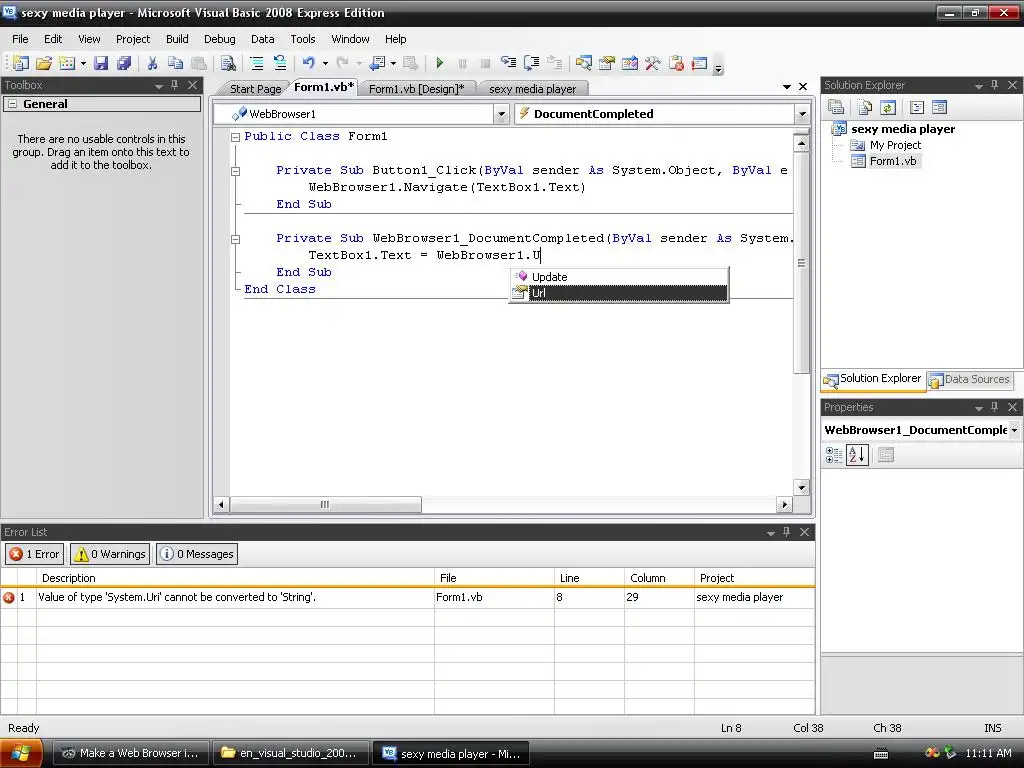Viewport: 1024px width, 768px height.
Task: Collapse the General toolbox group
Action: pyautogui.click(x=12, y=104)
